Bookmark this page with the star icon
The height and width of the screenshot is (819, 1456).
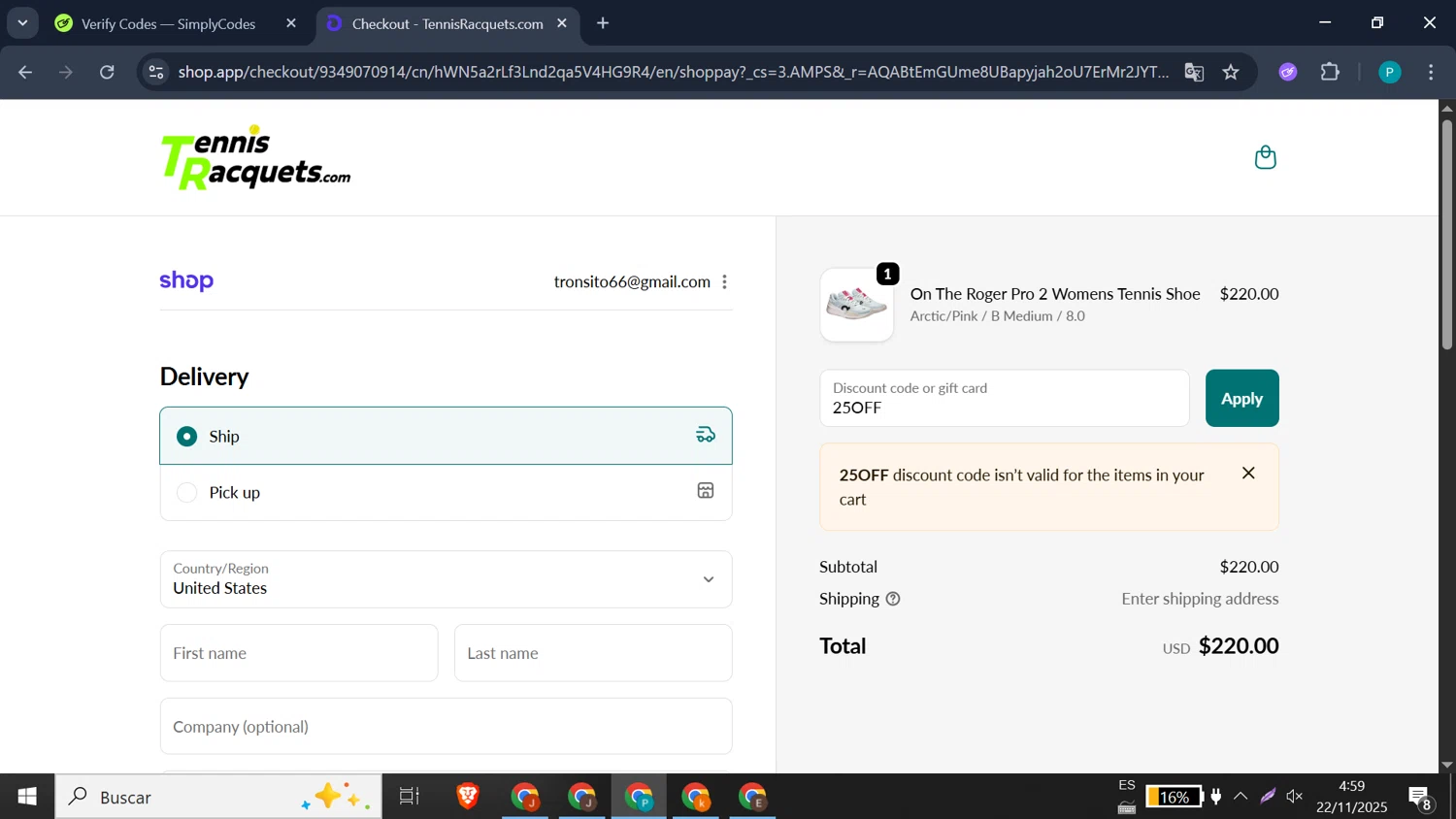tap(1231, 72)
